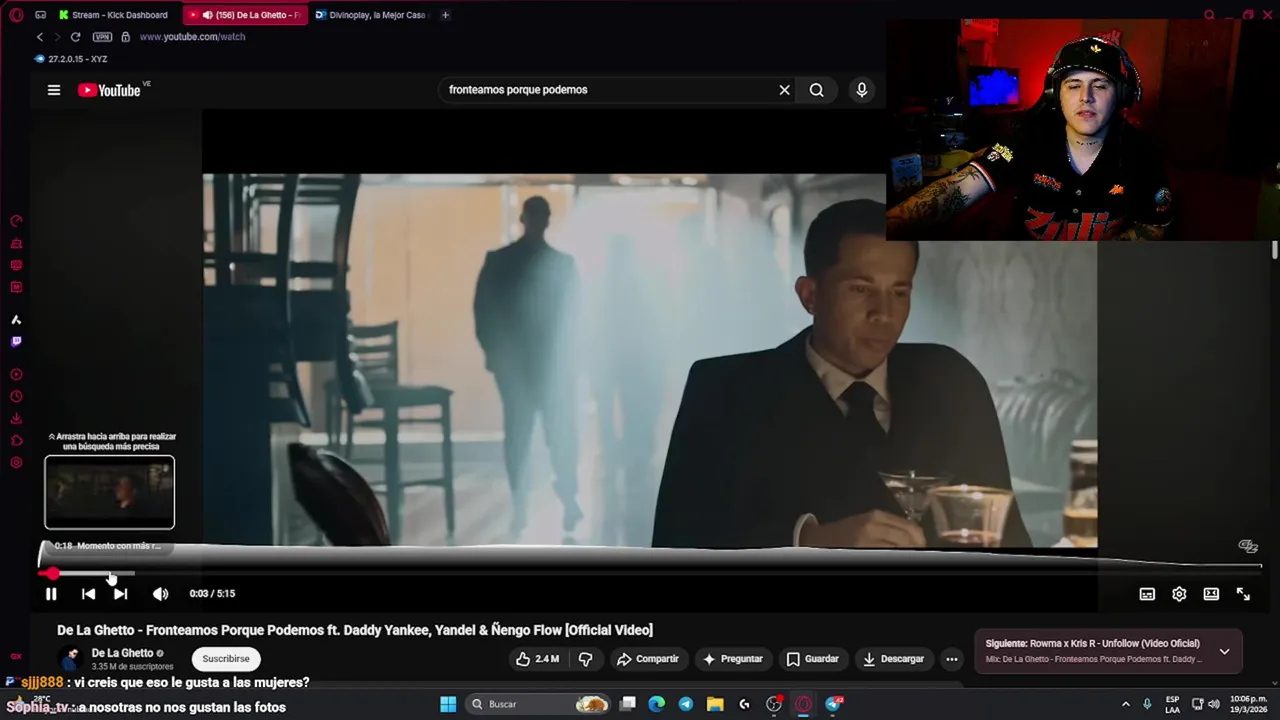
Task: Switch to the Stream - Kick Dashboard tab
Action: pyautogui.click(x=113, y=15)
